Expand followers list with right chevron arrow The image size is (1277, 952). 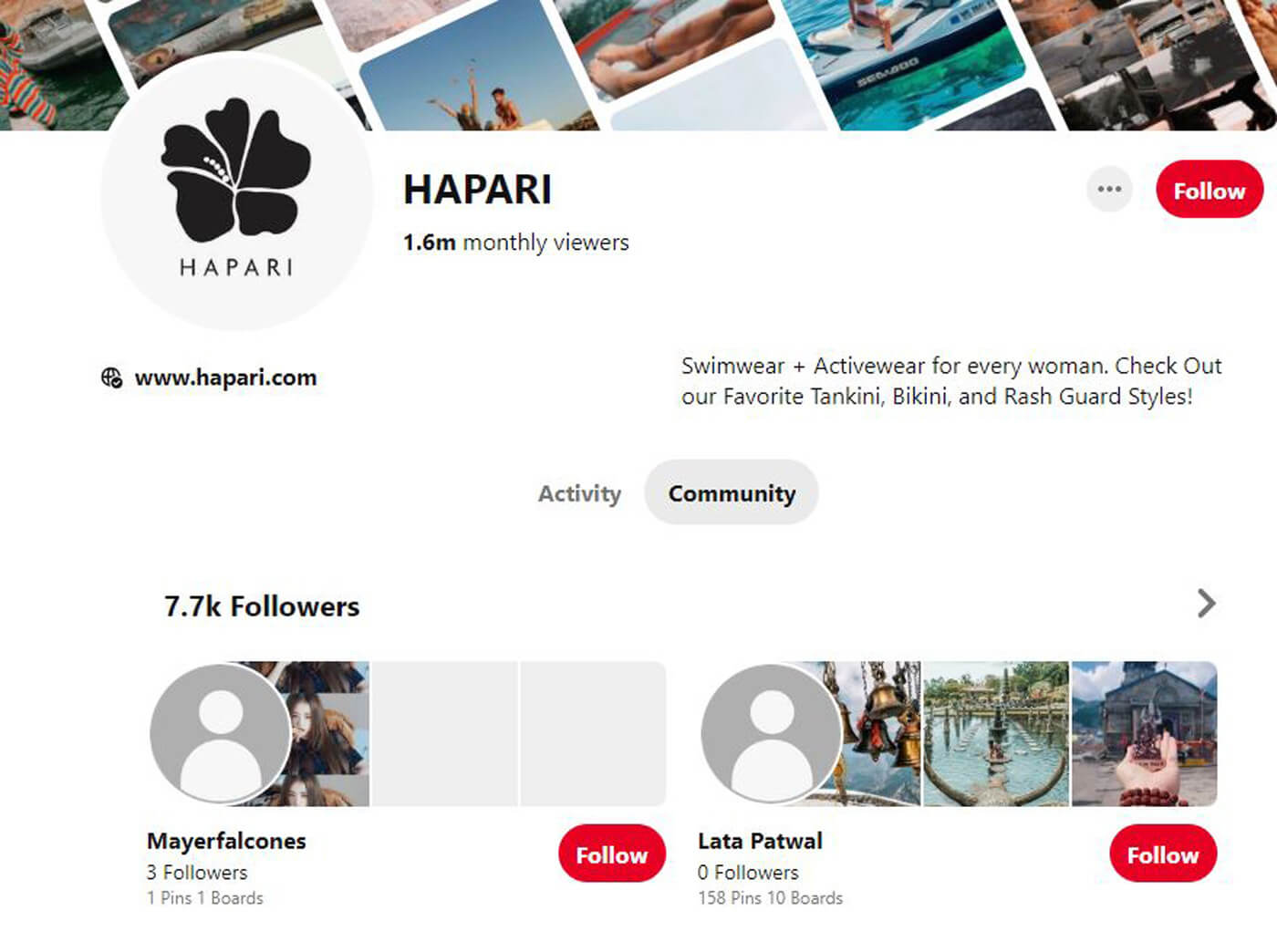(1206, 604)
